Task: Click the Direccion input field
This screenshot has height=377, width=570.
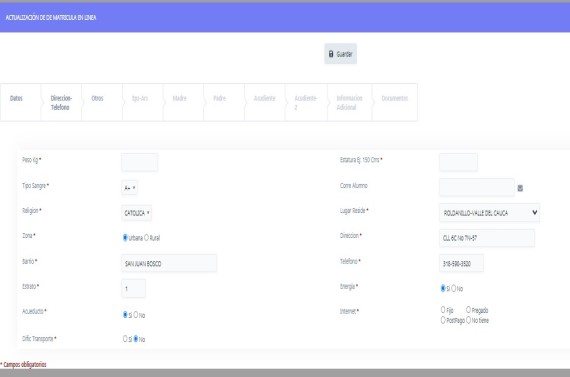Action: pyautogui.click(x=487, y=238)
